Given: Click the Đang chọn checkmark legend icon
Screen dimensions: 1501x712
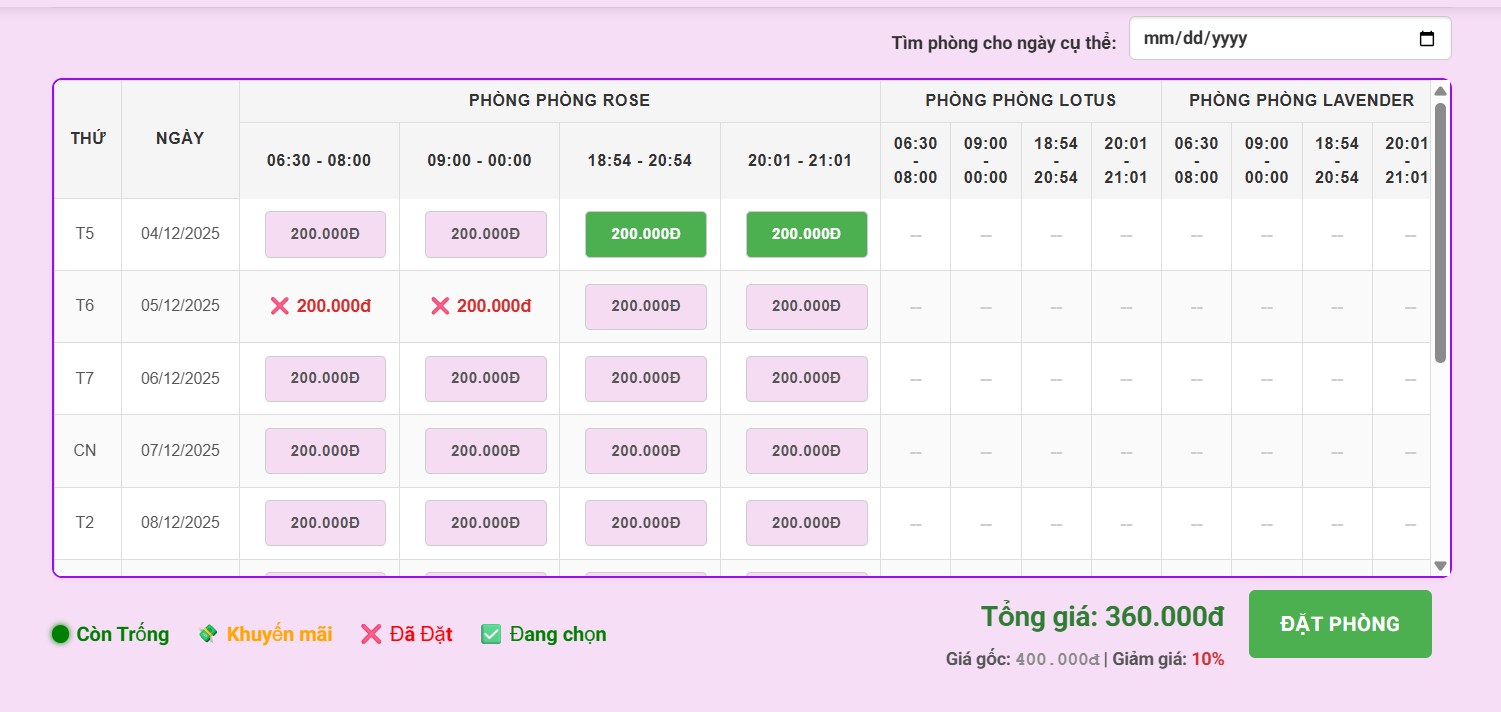Looking at the screenshot, I should (491, 634).
